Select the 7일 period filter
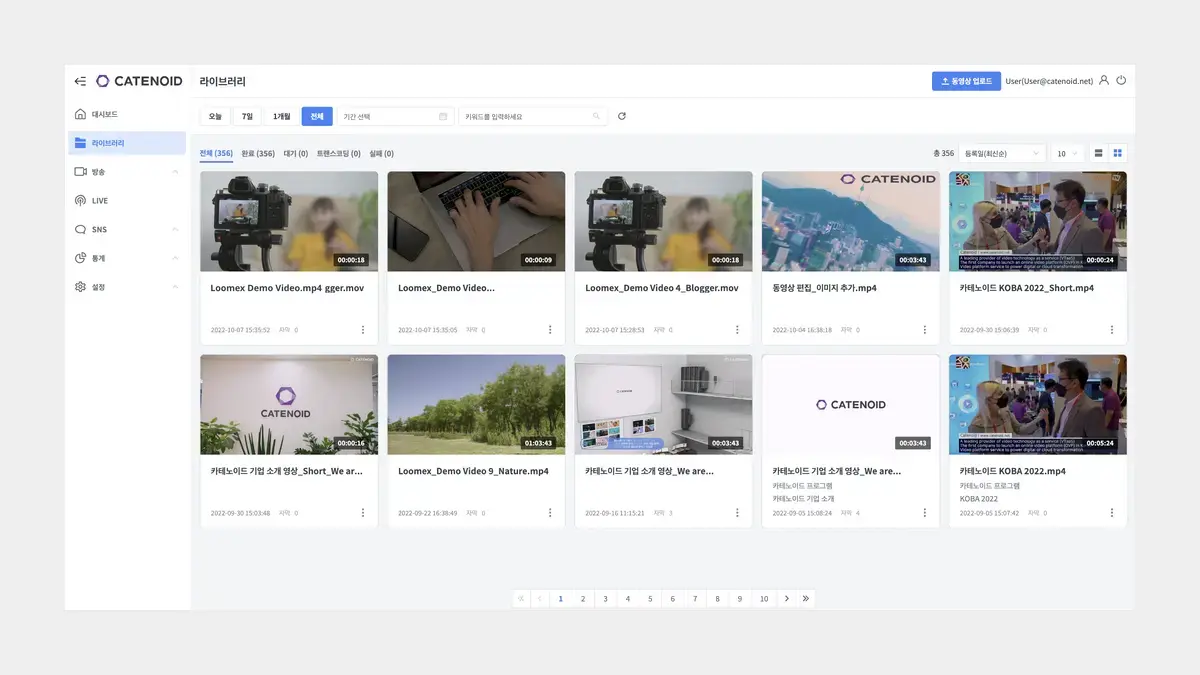Image resolution: width=1200 pixels, height=675 pixels. point(247,116)
